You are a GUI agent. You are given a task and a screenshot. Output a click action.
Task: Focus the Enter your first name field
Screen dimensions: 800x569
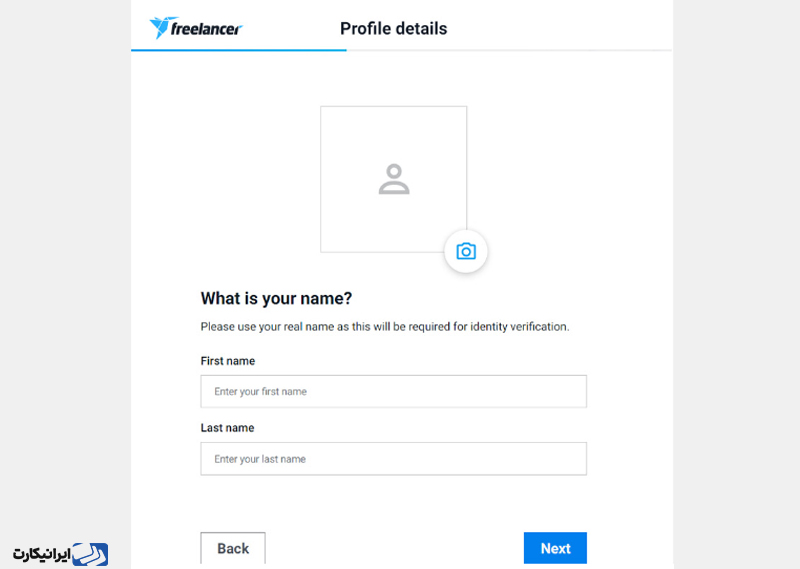(393, 391)
